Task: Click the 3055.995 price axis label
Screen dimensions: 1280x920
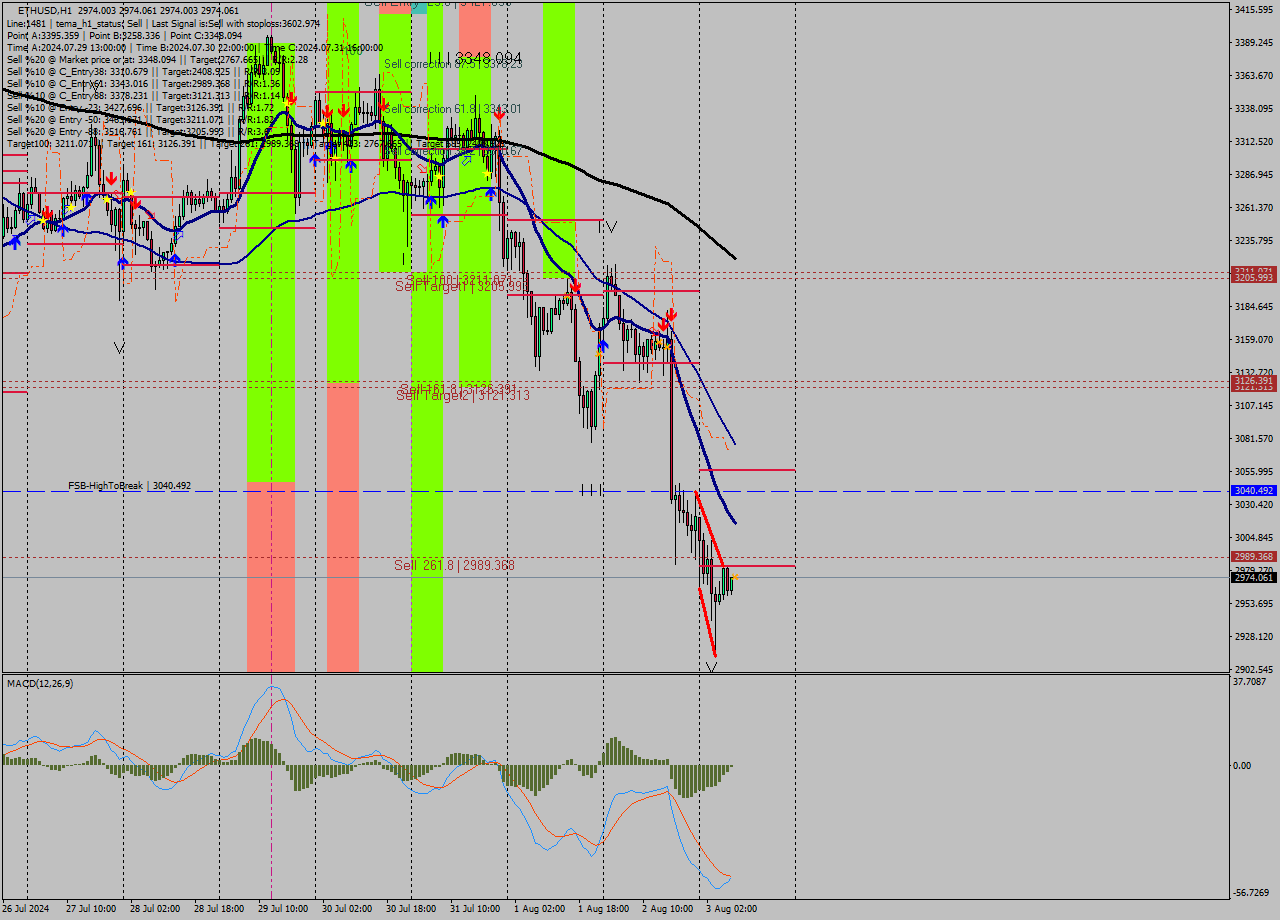Action: (x=1253, y=472)
